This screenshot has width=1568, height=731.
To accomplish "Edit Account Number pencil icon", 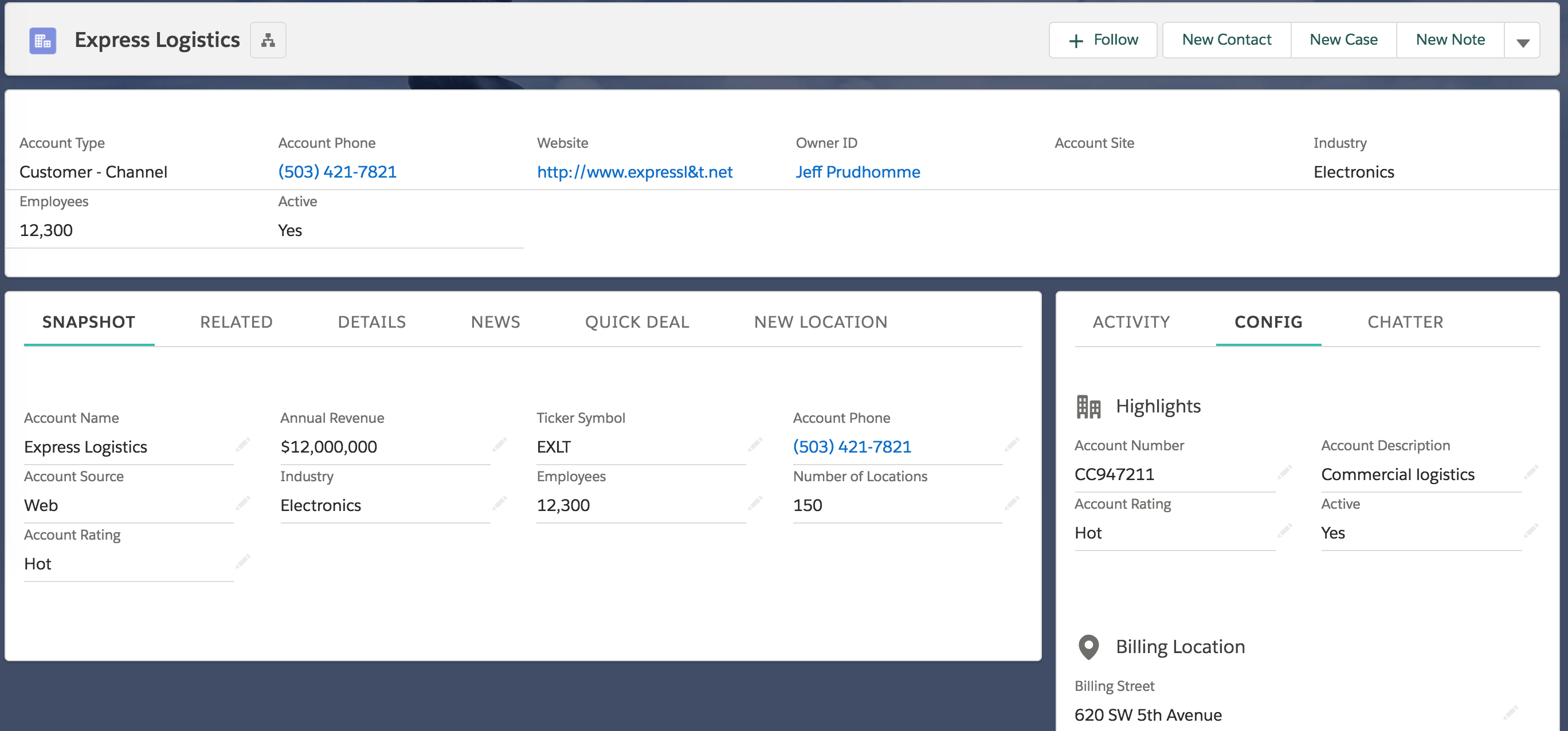I will [1284, 472].
